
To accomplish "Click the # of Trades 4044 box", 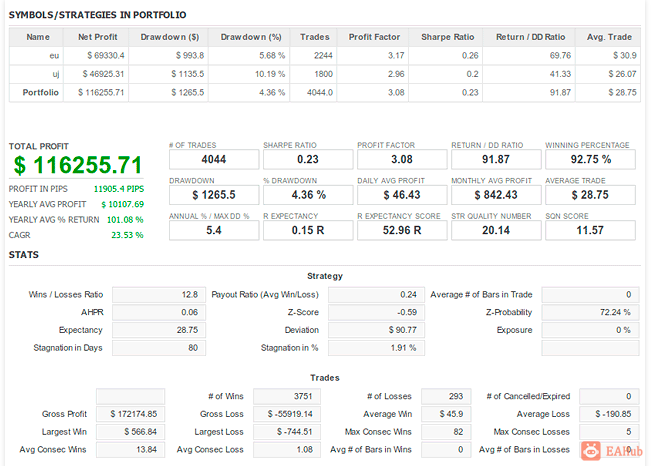I will tap(214, 159).
